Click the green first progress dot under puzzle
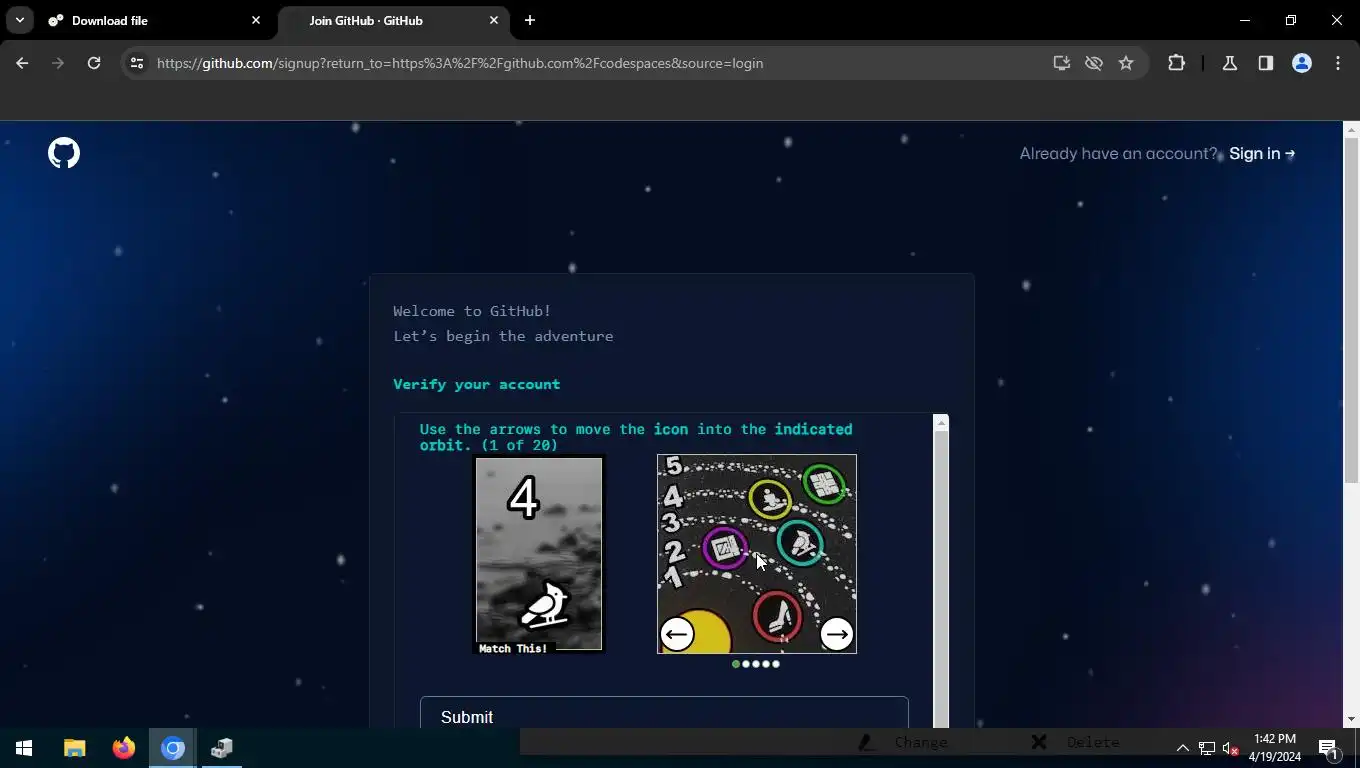Image resolution: width=1360 pixels, height=768 pixels. point(736,664)
